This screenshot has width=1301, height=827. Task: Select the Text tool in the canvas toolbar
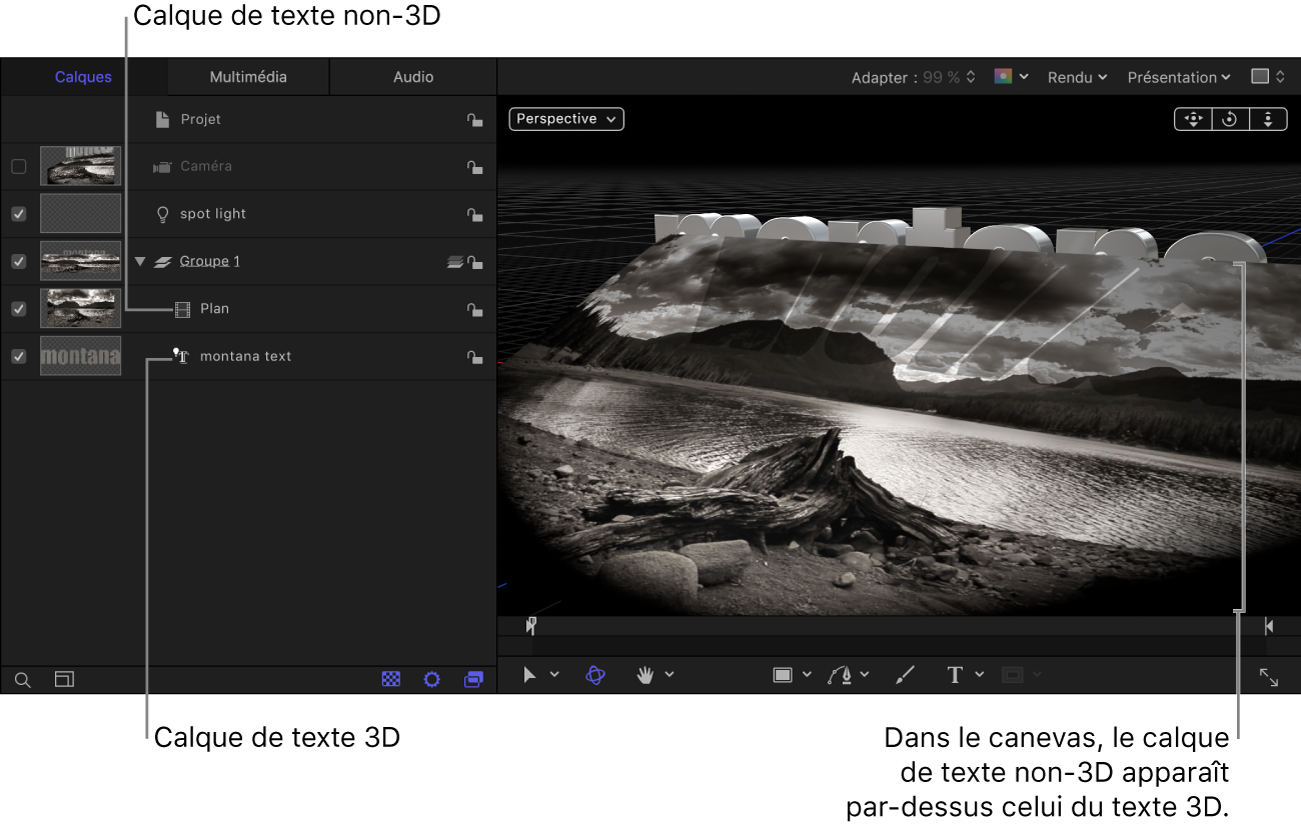tap(955, 675)
